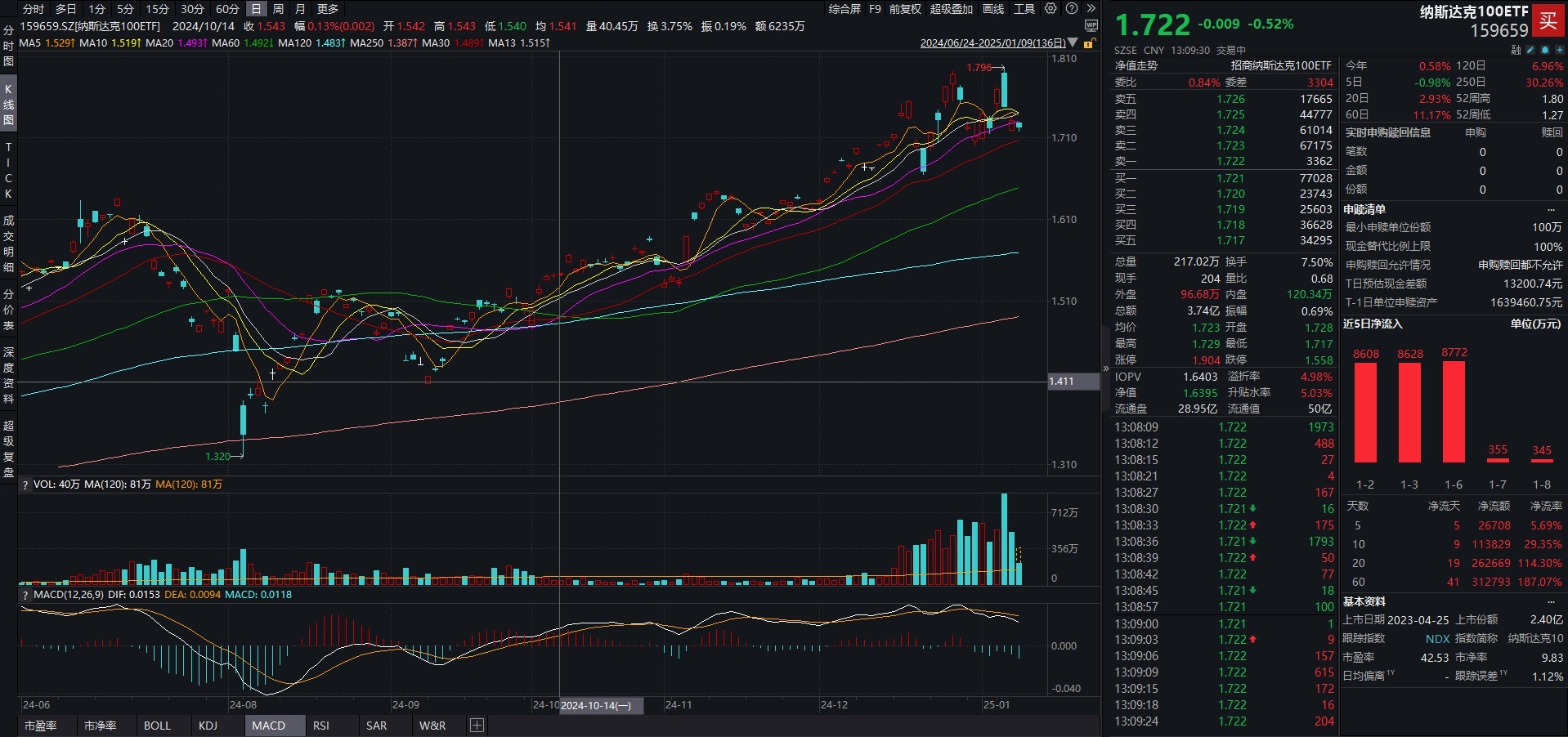Switch chart to 周 weekly period
Viewport: 1568px width, 737px height.
pos(278,9)
